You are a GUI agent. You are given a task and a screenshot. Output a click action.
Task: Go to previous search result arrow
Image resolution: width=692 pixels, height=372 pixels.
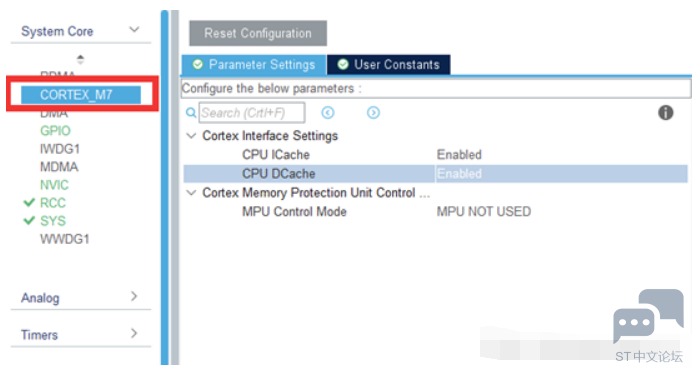327,113
